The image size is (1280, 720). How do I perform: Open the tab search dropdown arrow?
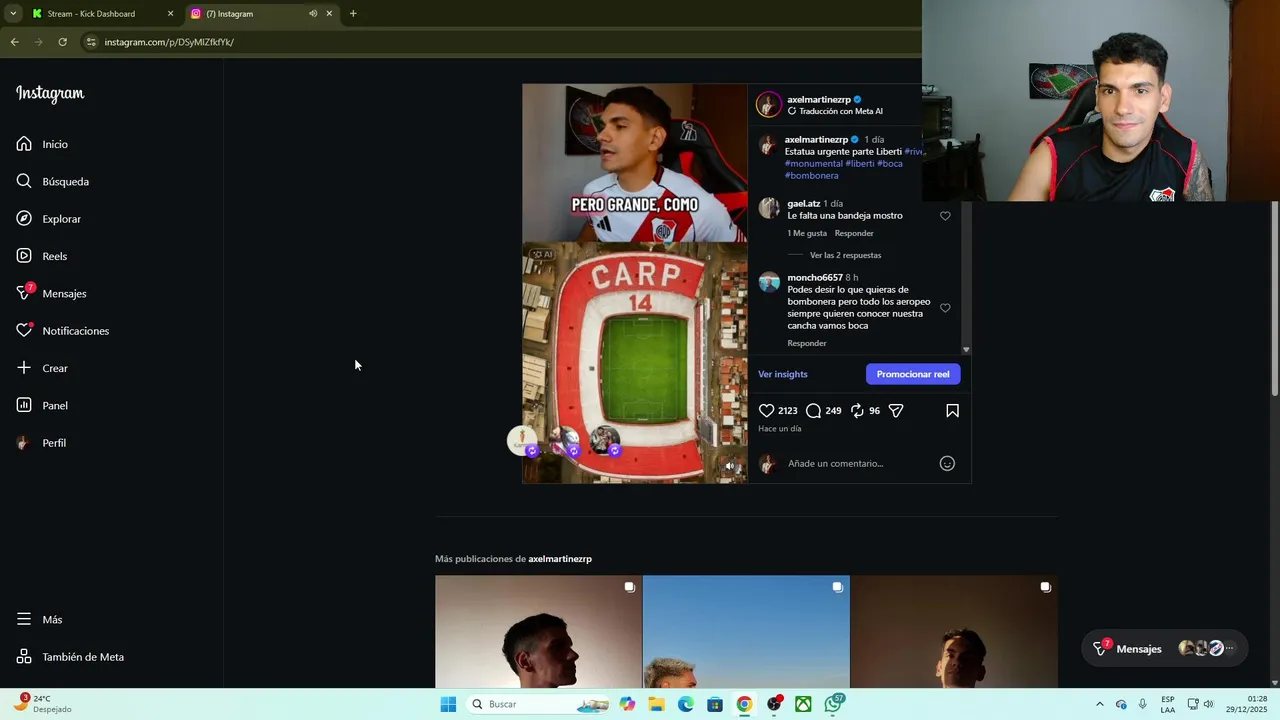pyautogui.click(x=12, y=14)
